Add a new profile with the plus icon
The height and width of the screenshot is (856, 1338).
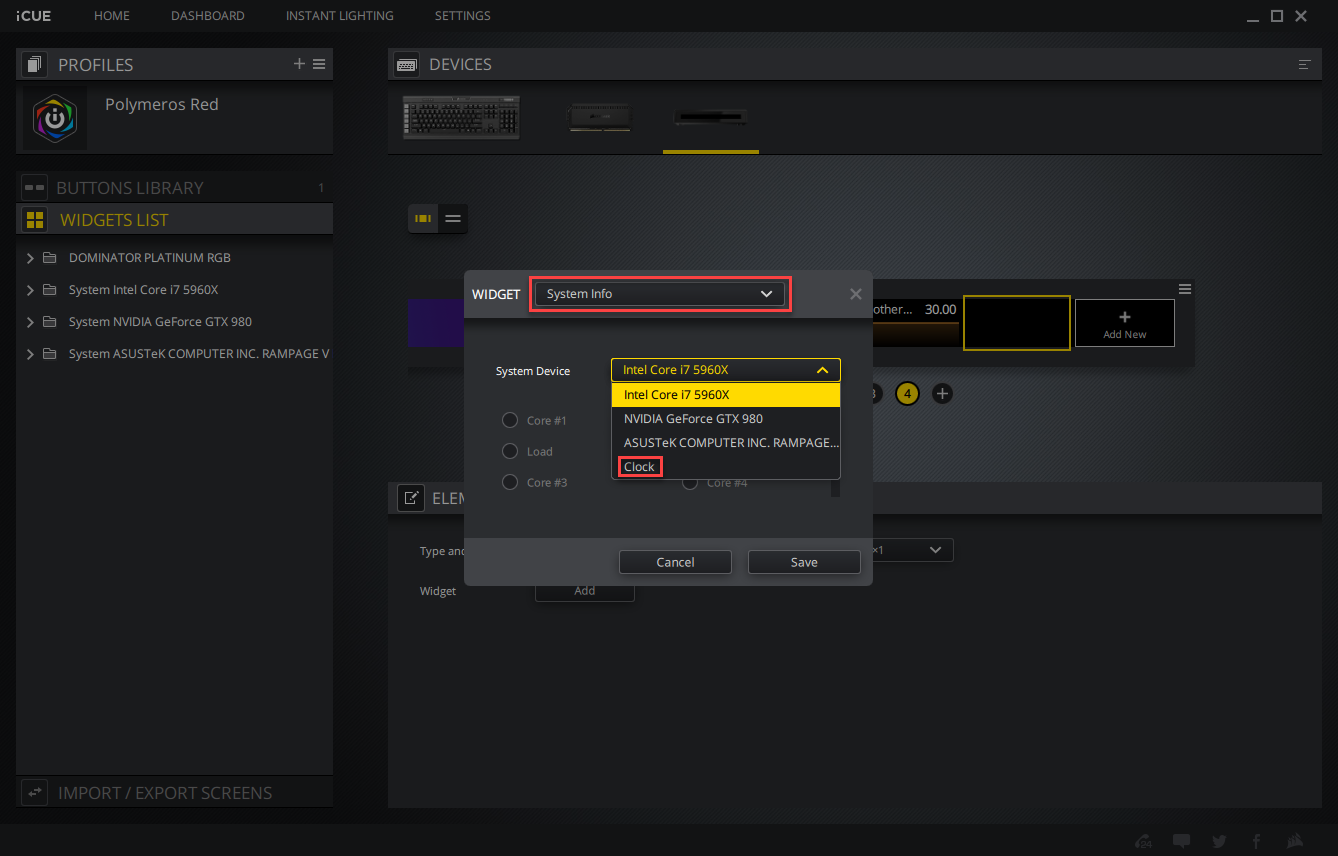[299, 64]
